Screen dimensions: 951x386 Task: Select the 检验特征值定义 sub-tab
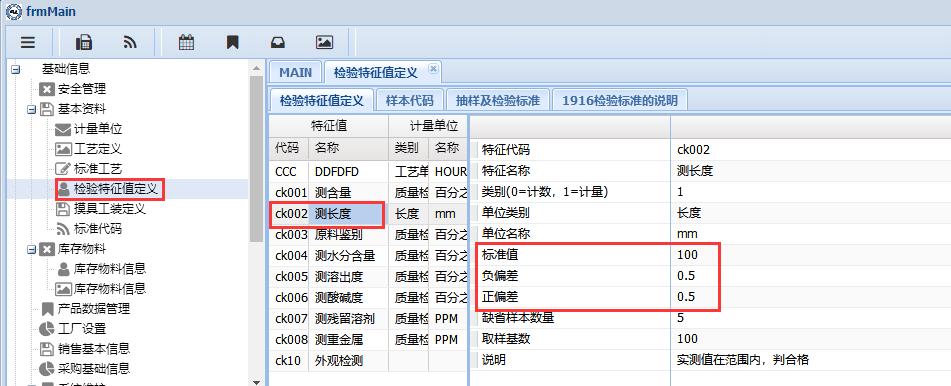click(x=321, y=101)
